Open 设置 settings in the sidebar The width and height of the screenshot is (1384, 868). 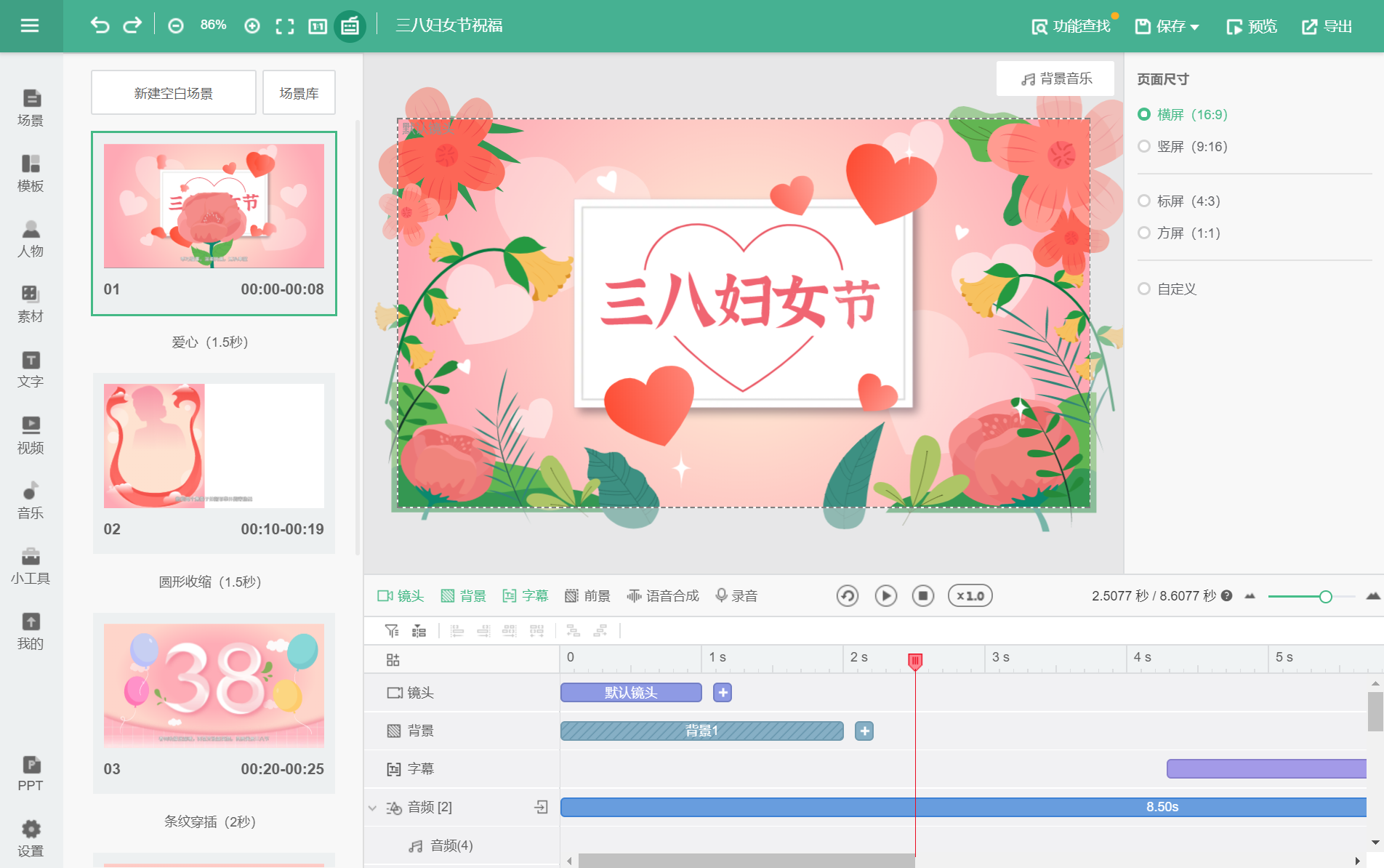pyautogui.click(x=31, y=839)
